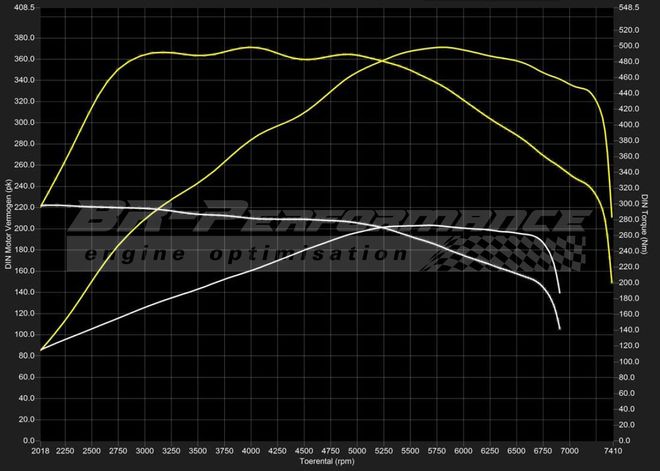Click the 'Toerental (rpm)' x-axis title

[326, 462]
